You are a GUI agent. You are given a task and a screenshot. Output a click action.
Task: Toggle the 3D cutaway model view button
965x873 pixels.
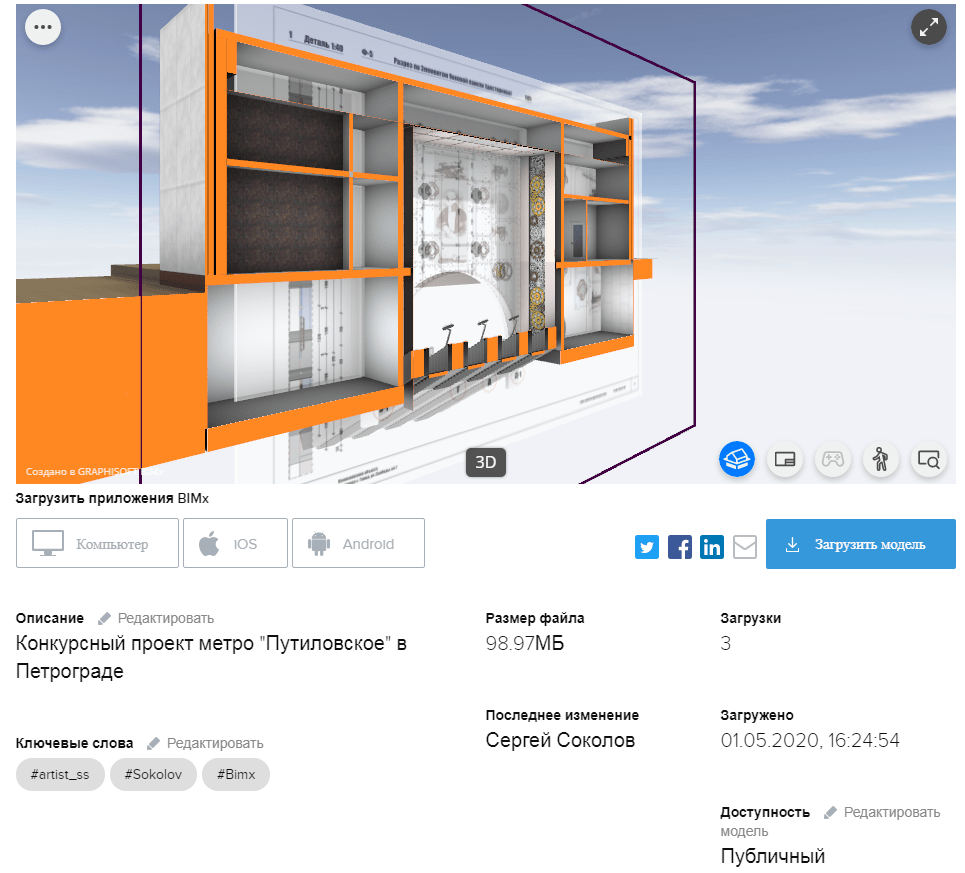(x=737, y=459)
